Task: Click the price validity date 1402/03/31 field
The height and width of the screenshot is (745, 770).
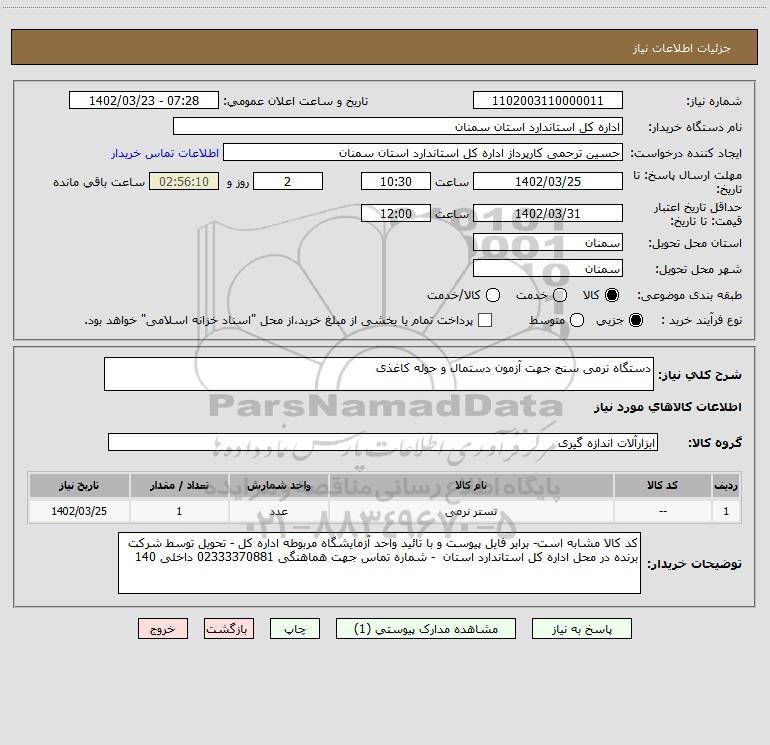Action: (548, 213)
